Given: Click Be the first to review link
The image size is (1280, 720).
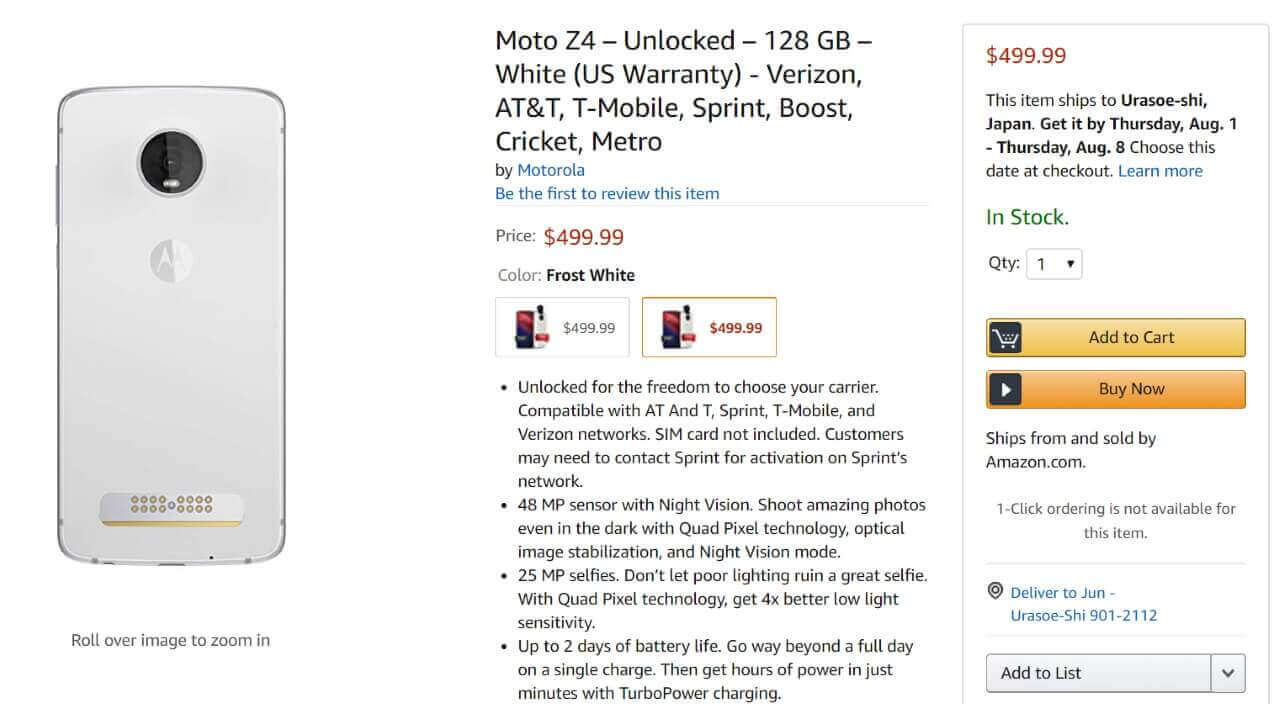Looking at the screenshot, I should pos(607,193).
